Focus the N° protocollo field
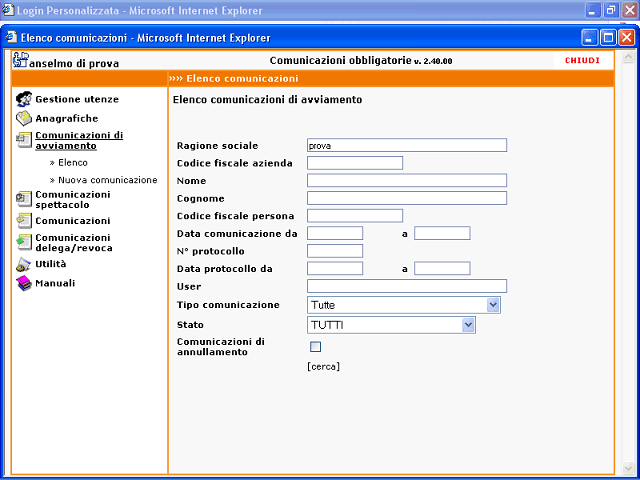The width and height of the screenshot is (640, 480). click(x=335, y=251)
